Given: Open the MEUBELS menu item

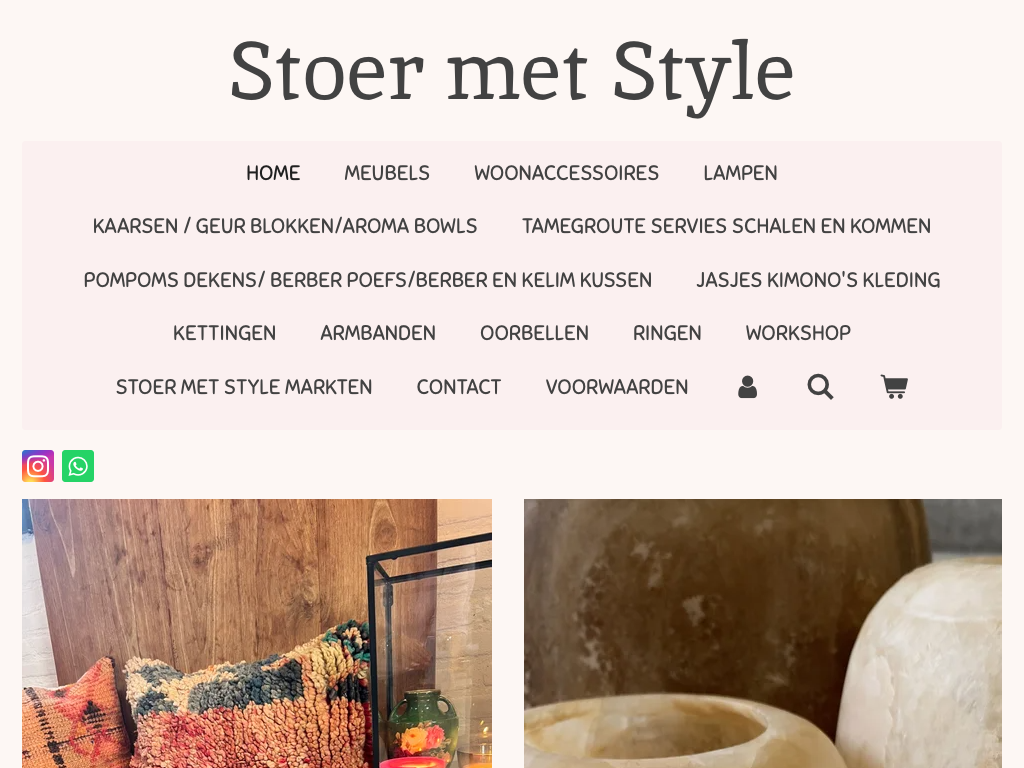Looking at the screenshot, I should (387, 173).
